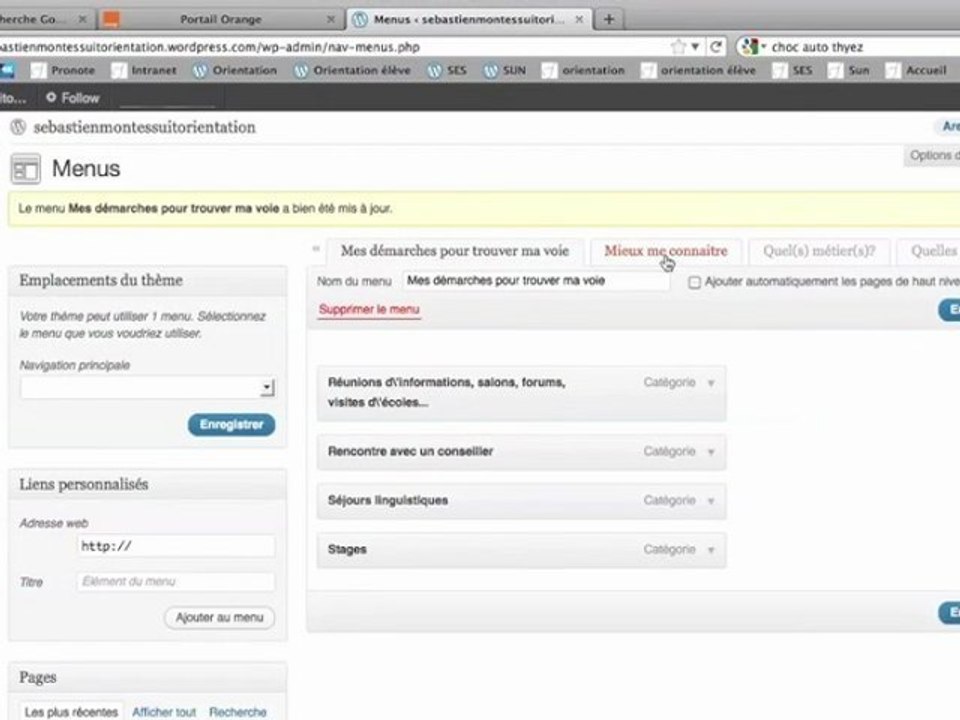Open the Orientation élève WordPress bookmark
960x720 pixels.
352,70
